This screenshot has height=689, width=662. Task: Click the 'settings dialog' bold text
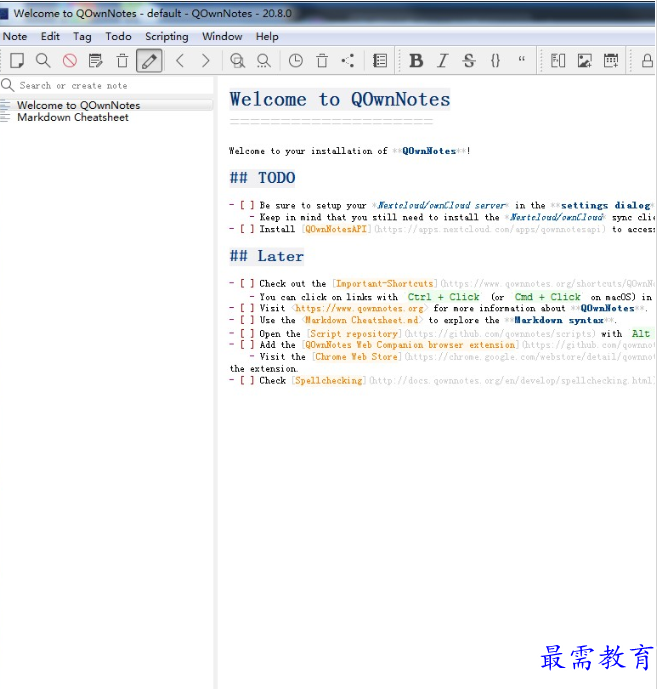tap(605, 205)
